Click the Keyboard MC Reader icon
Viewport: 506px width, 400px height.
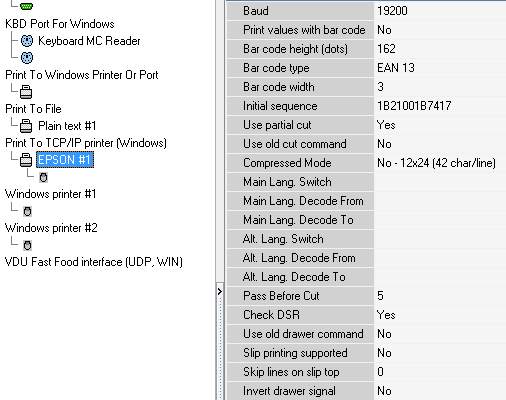tap(27, 41)
